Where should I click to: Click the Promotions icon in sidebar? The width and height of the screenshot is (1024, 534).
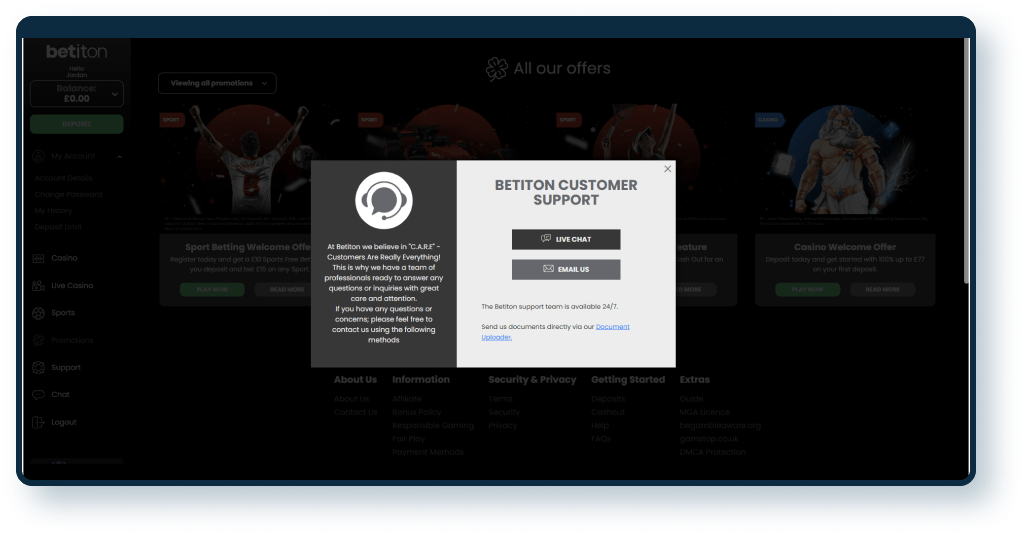(x=39, y=340)
